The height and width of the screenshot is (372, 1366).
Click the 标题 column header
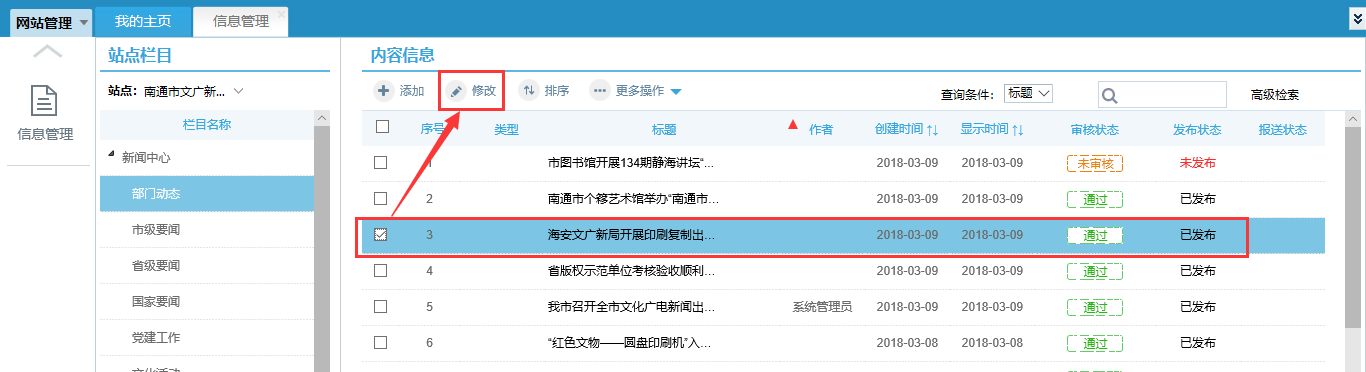[664, 130]
